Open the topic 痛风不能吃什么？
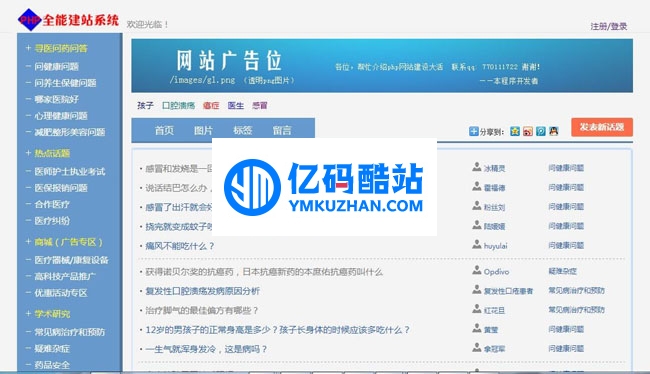 click(x=179, y=246)
